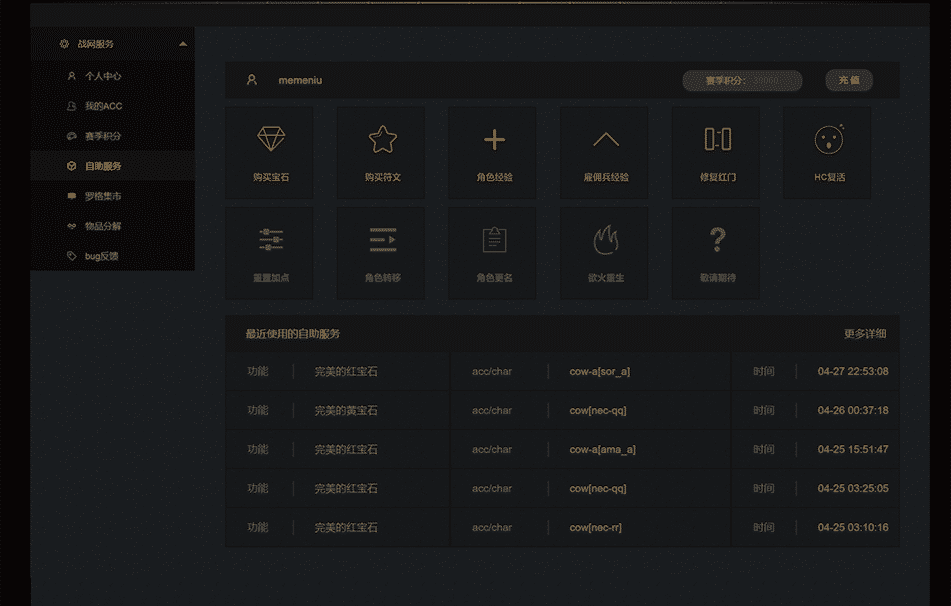Click the 04-27 22:53:08 record row
The height and width of the screenshot is (606, 951).
pyautogui.click(x=562, y=371)
